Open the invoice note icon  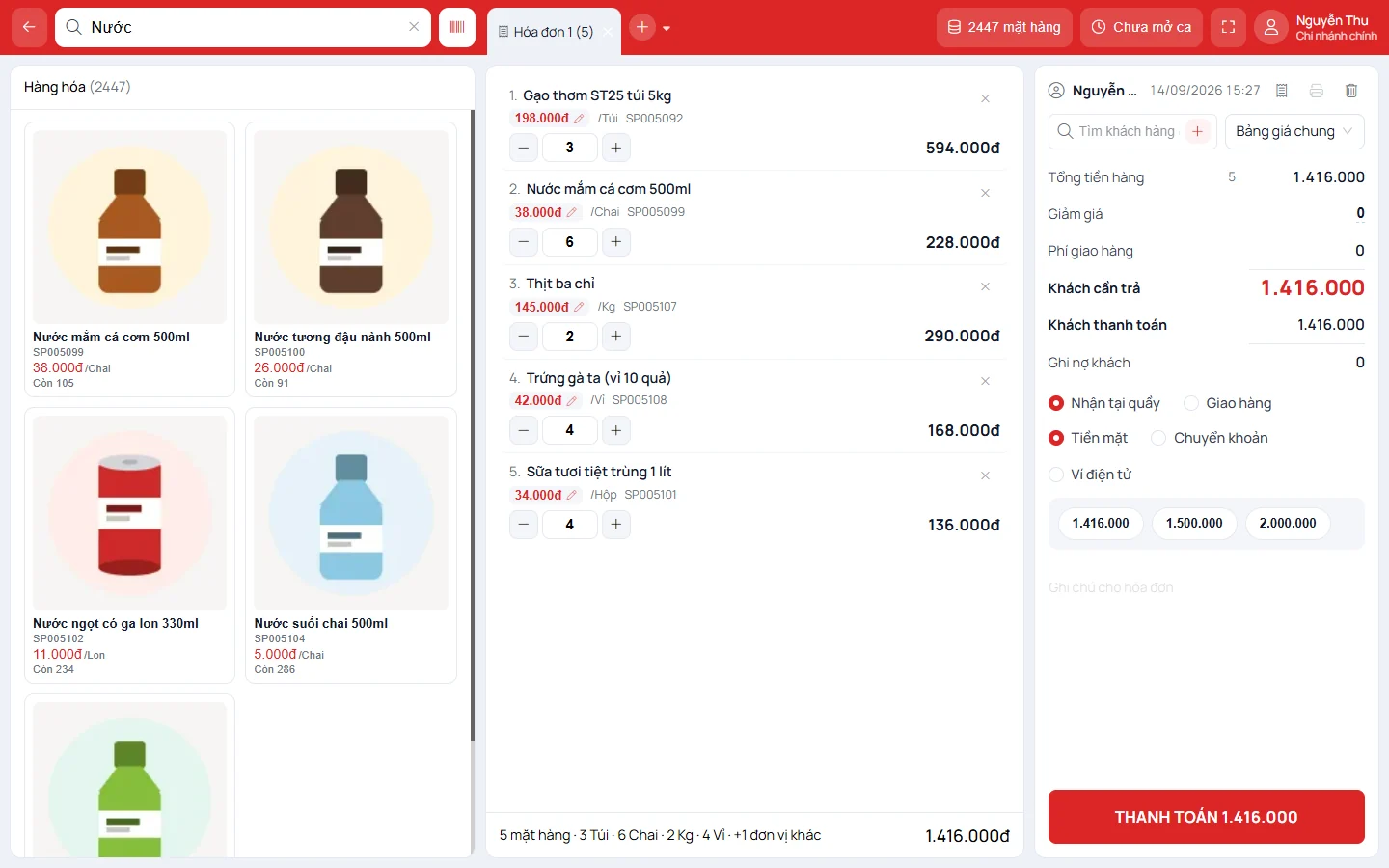click(1282, 91)
